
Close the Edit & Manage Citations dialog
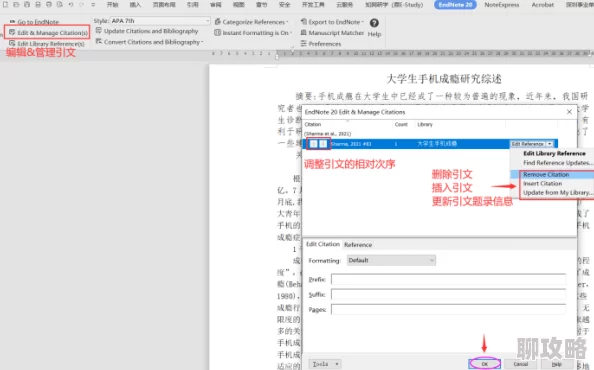tap(569, 112)
